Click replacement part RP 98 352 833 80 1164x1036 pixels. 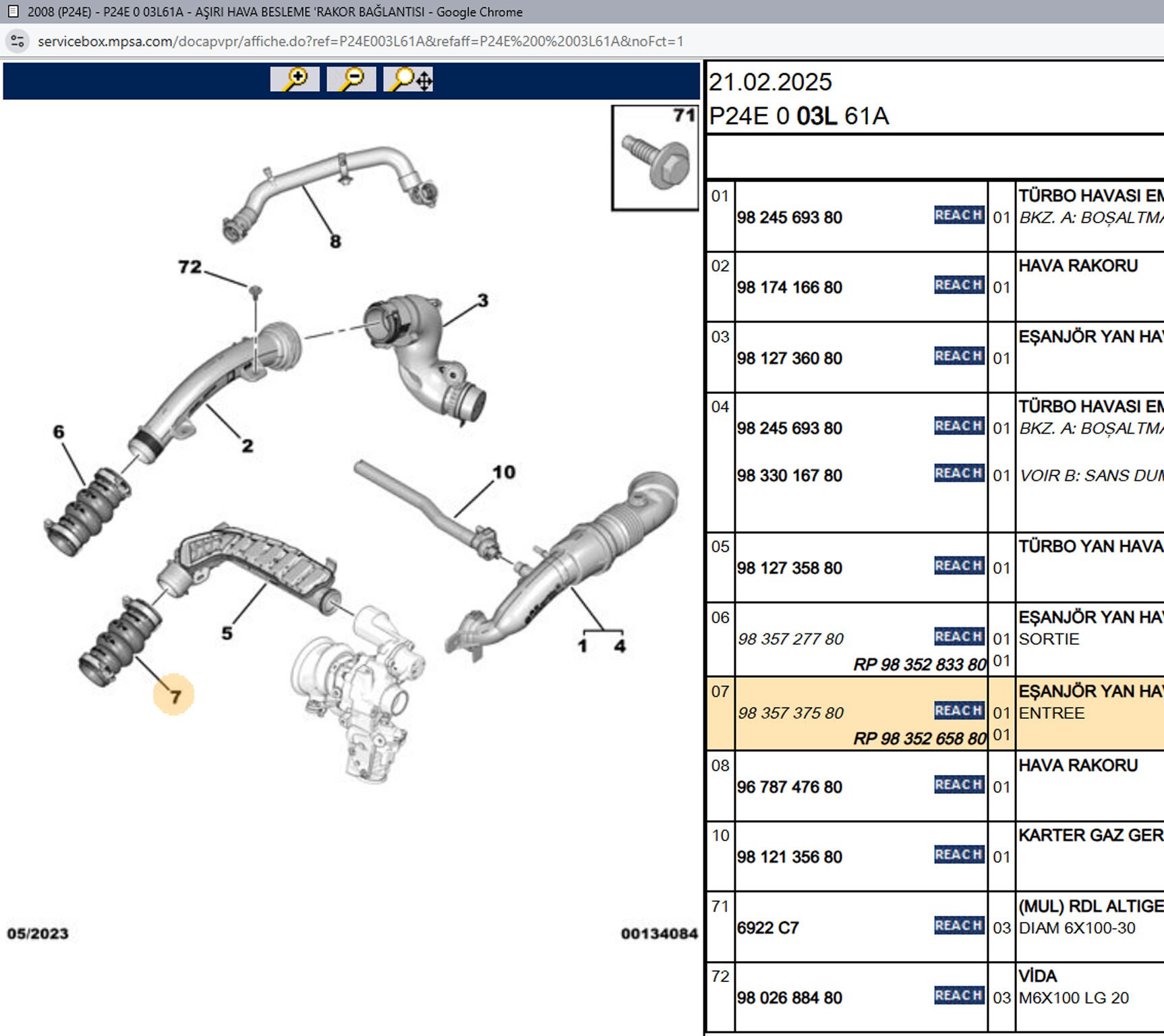(919, 664)
